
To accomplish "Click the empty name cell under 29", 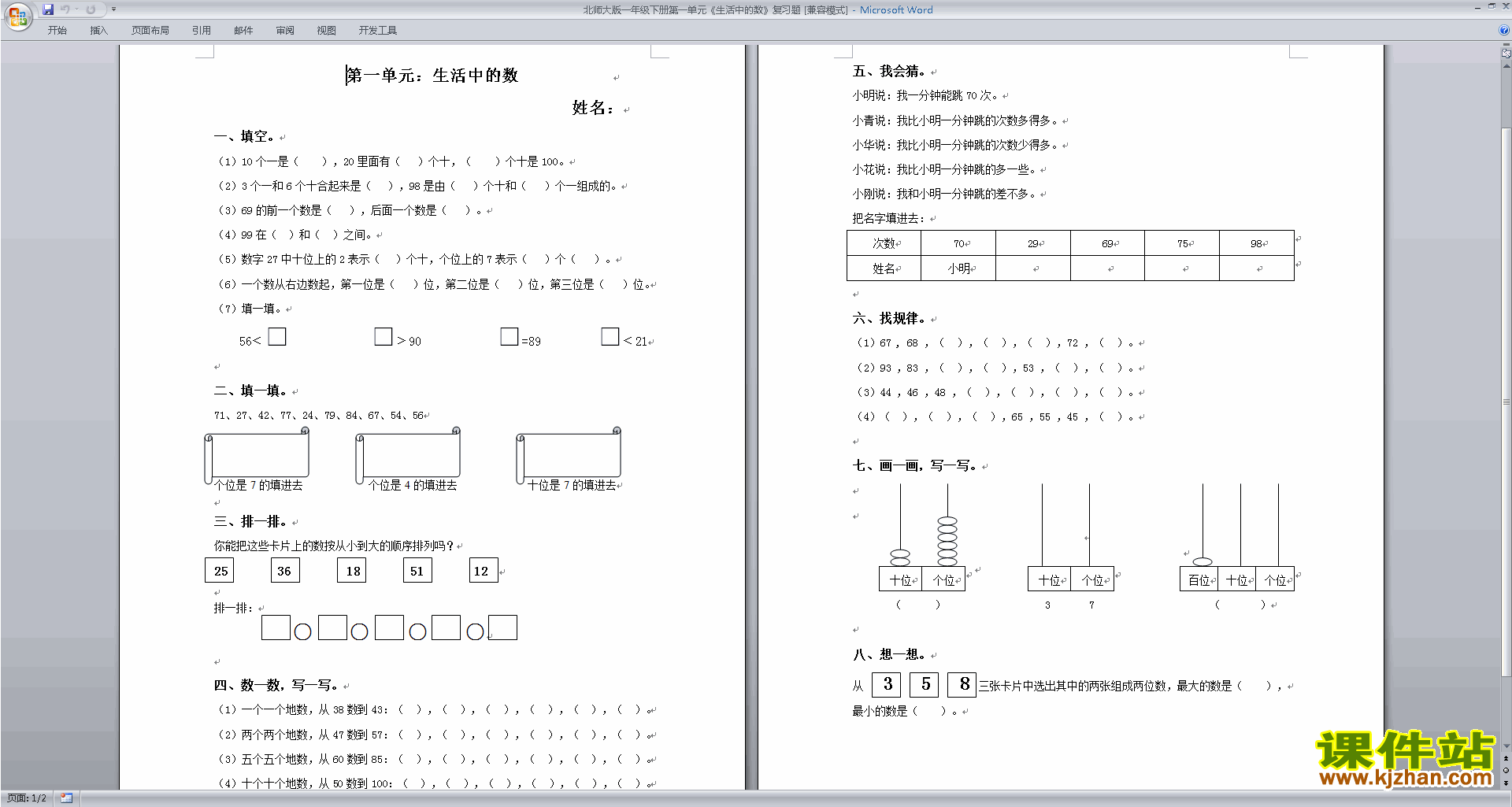I will (1033, 268).
